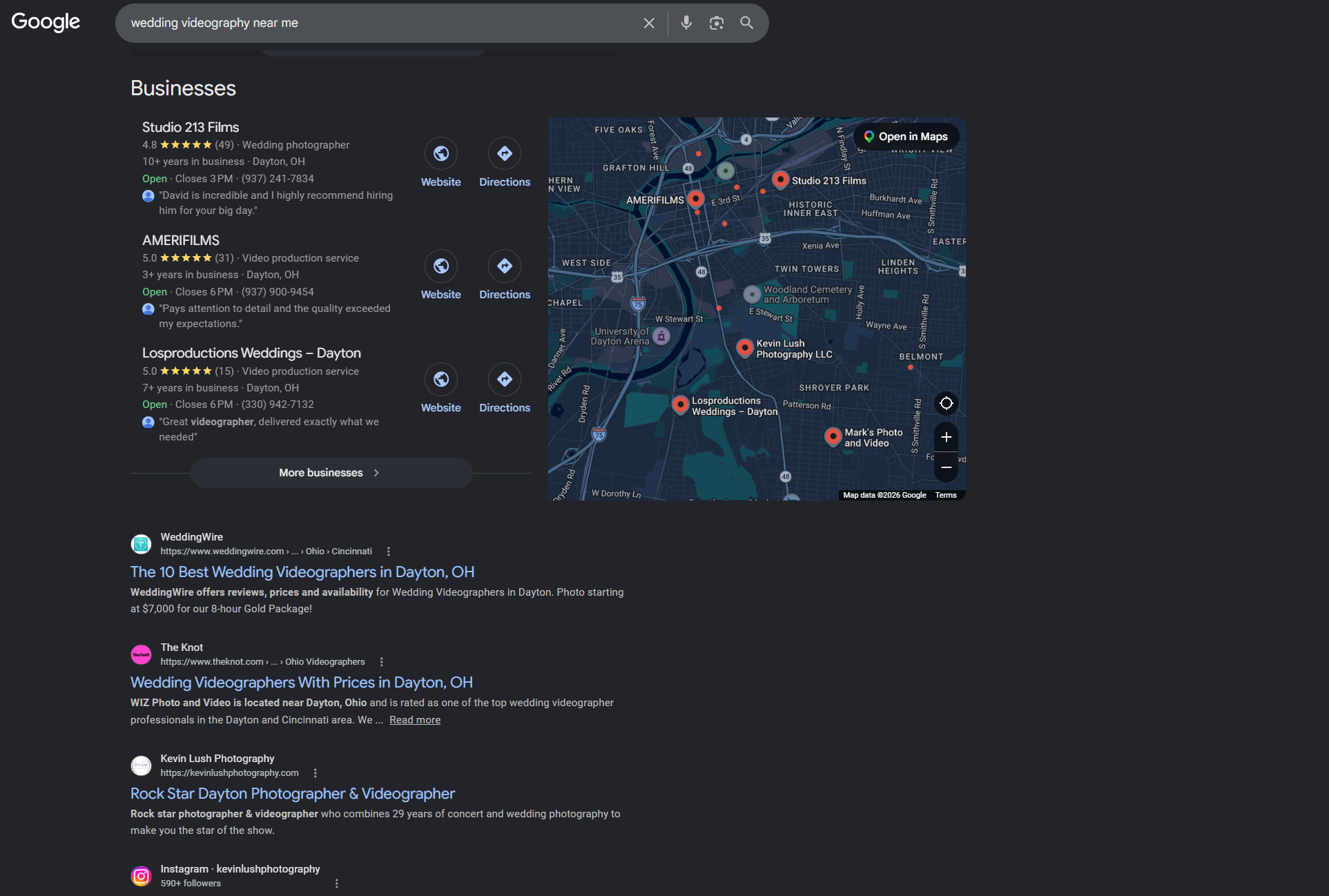Click the kevinlushphotography.com URL text
The width and height of the screenshot is (1329, 896).
(x=230, y=773)
